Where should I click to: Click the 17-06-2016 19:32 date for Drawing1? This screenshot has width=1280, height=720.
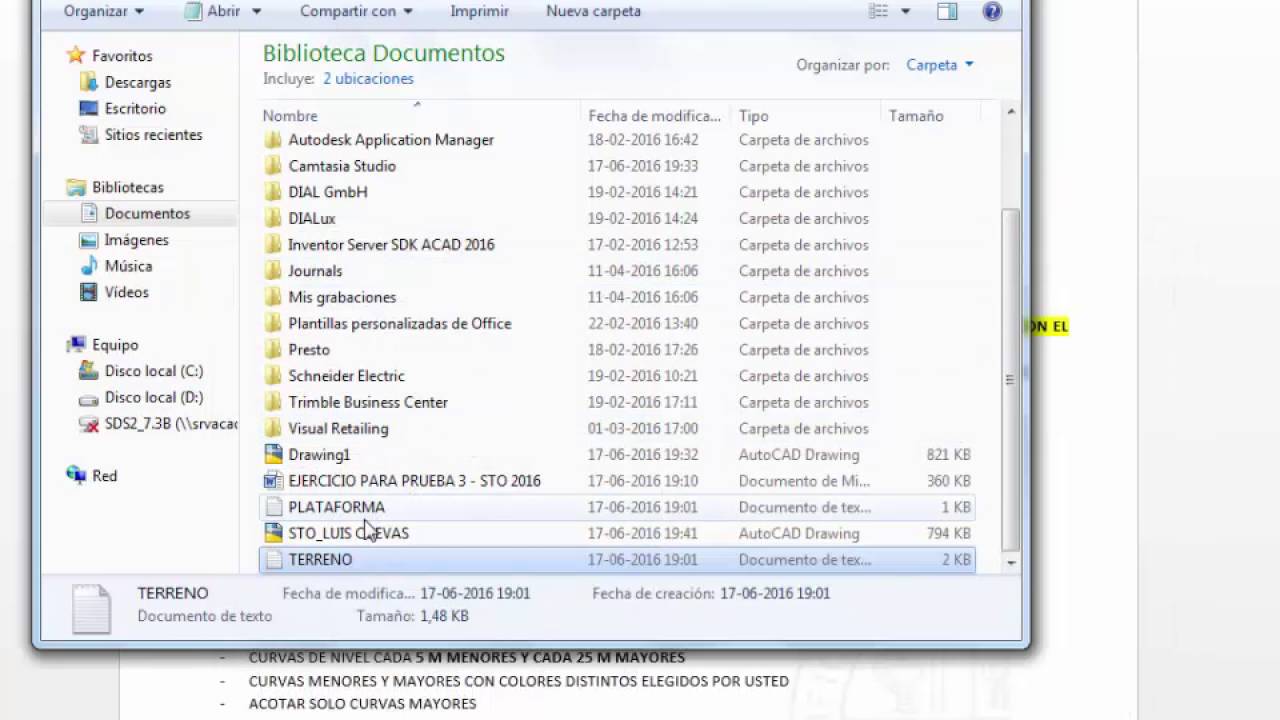point(643,454)
